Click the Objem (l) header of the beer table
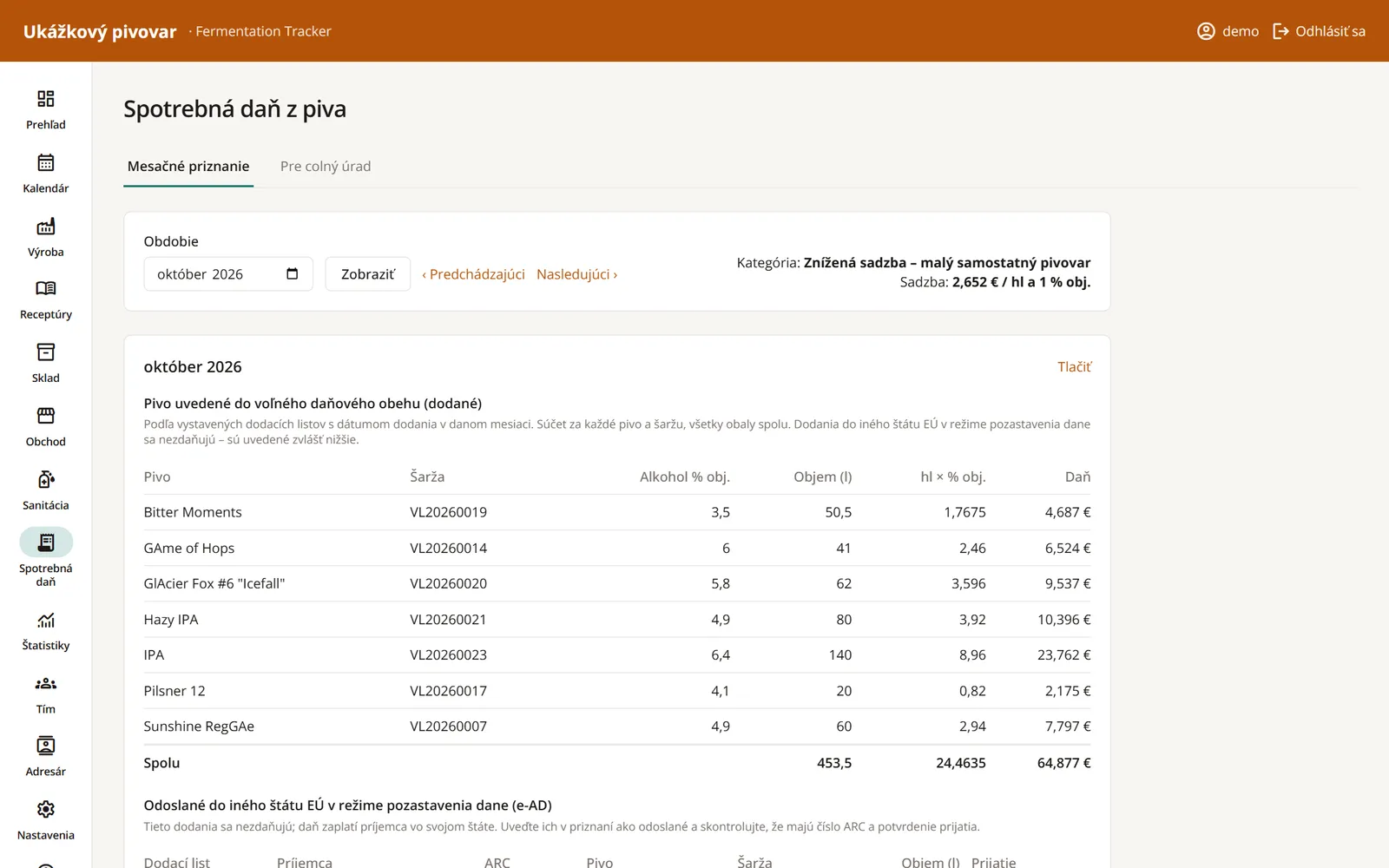 click(823, 477)
